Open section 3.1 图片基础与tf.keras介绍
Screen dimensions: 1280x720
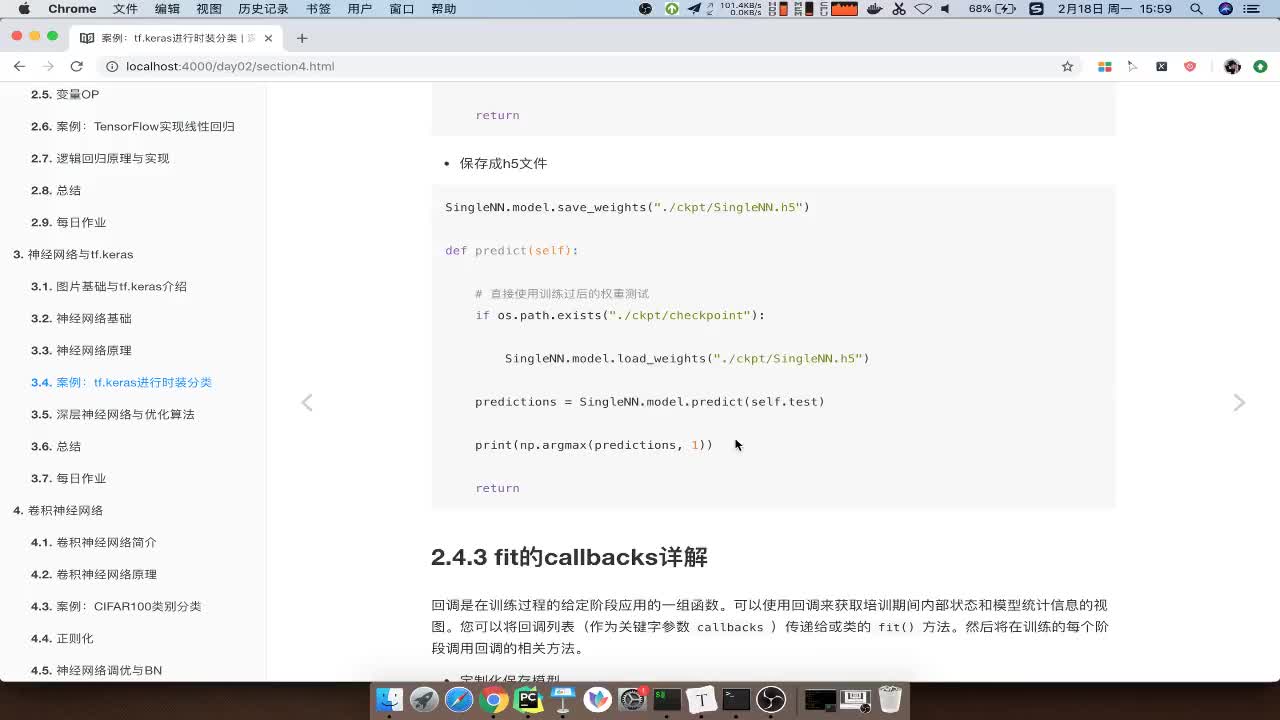[x=109, y=286]
